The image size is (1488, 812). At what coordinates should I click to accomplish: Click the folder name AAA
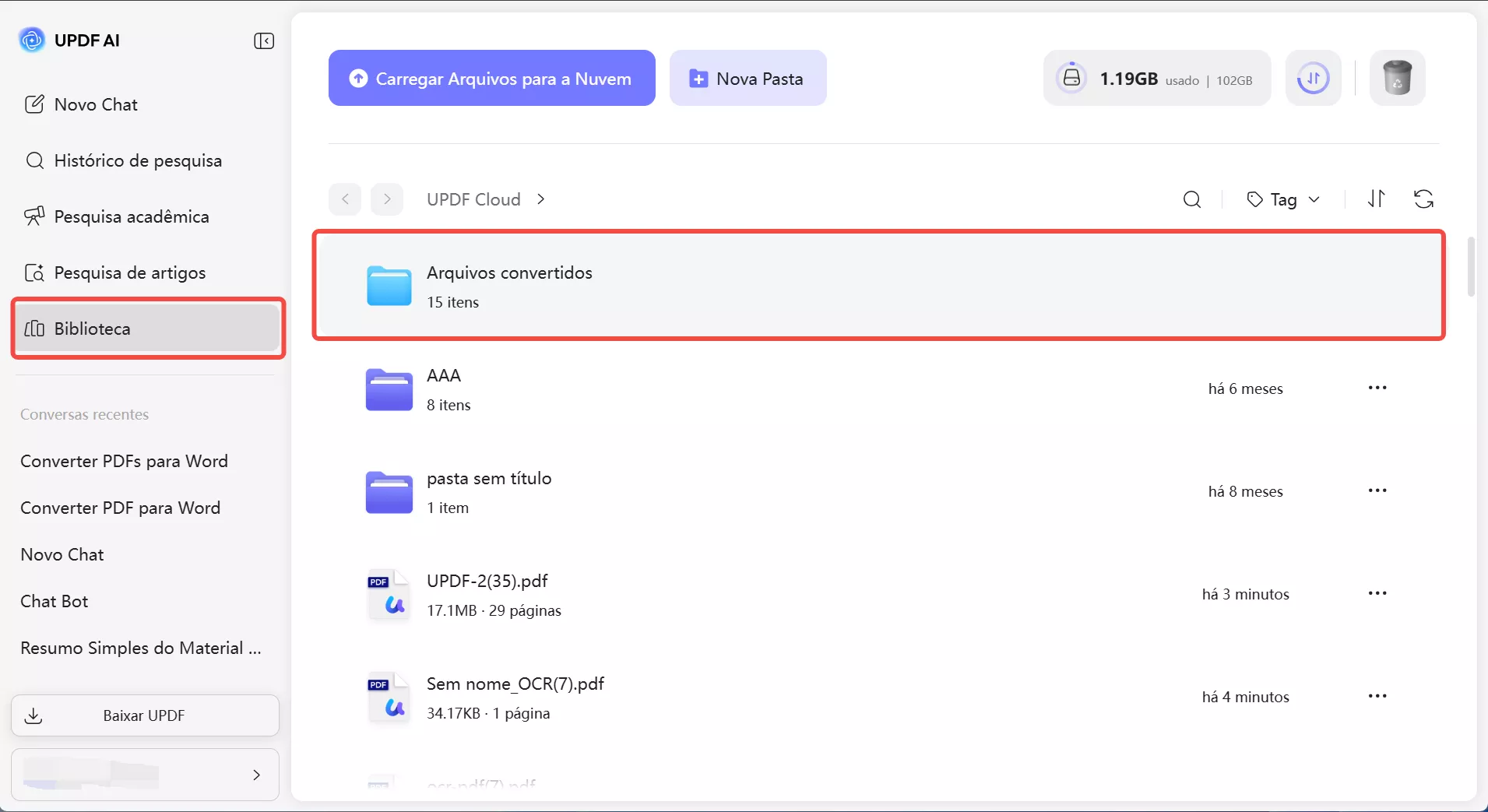click(444, 375)
